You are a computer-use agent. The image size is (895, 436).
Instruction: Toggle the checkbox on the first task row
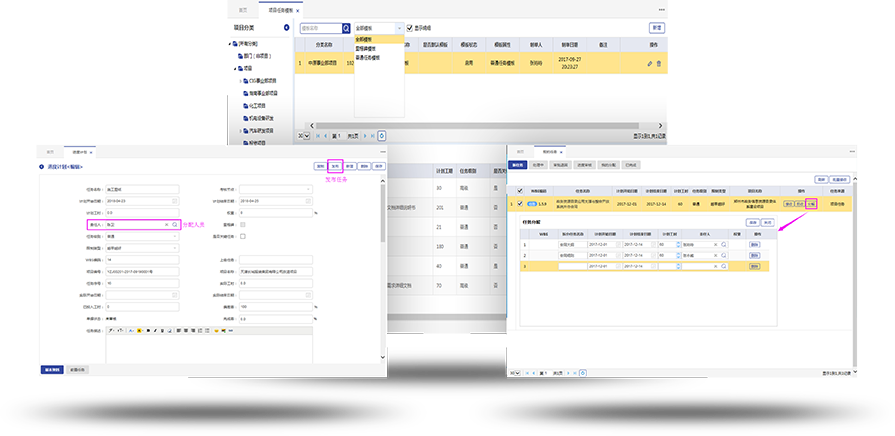pyautogui.click(x=518, y=203)
